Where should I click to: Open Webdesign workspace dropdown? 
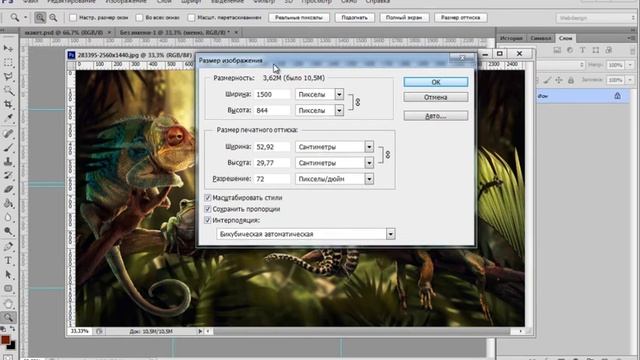point(596,18)
